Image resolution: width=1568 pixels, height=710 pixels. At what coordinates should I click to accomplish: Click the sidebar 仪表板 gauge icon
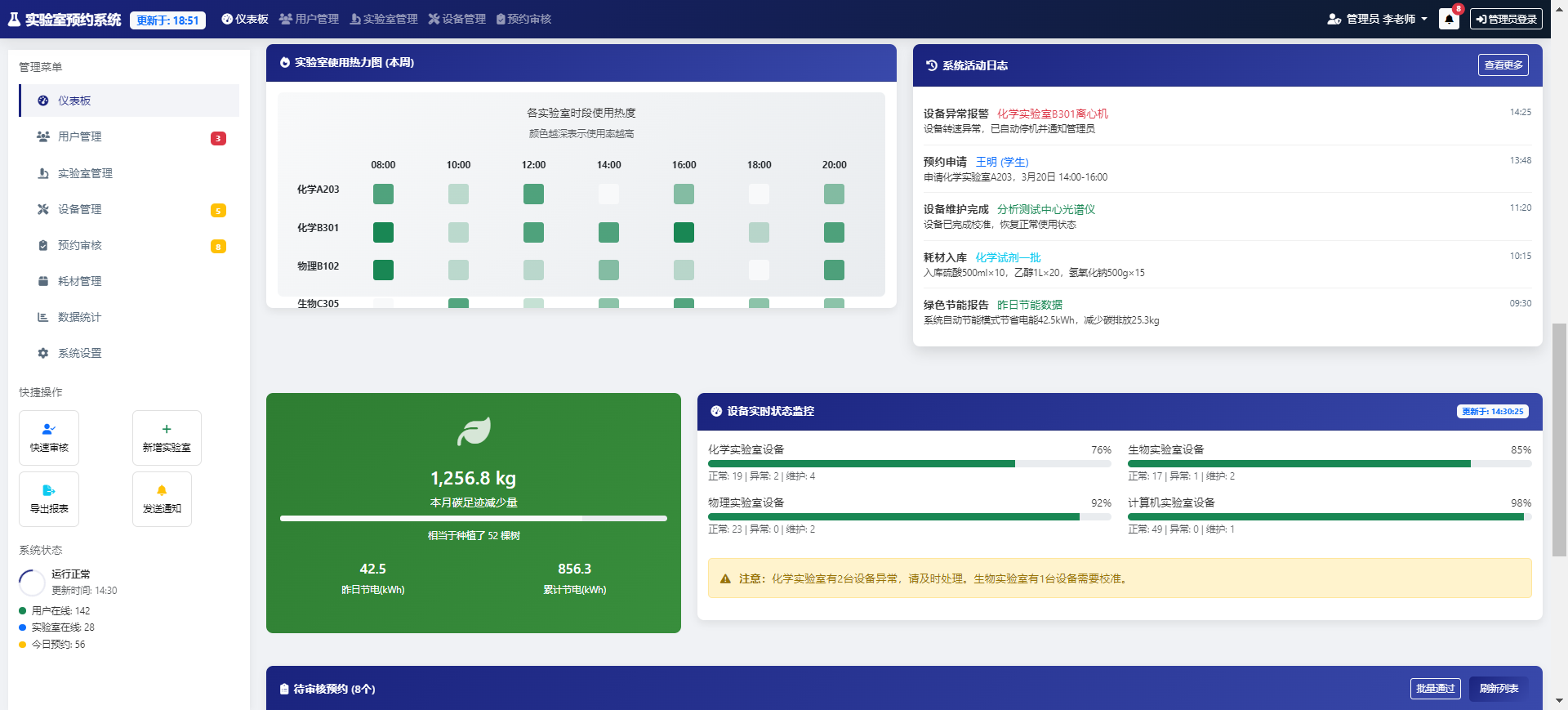[x=43, y=100]
